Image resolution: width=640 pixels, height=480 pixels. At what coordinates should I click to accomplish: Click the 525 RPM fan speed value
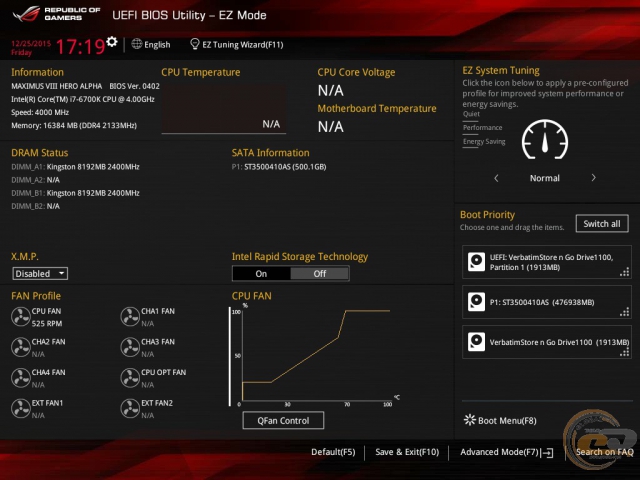tap(47, 324)
